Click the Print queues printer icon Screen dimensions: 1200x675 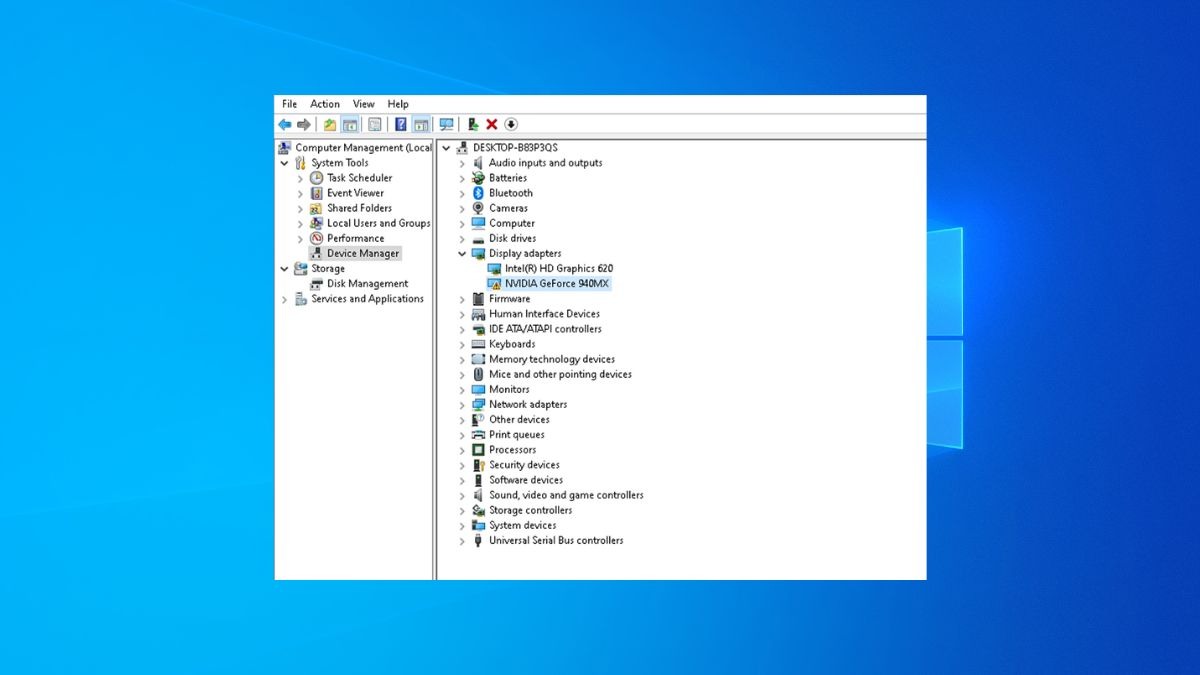click(479, 435)
